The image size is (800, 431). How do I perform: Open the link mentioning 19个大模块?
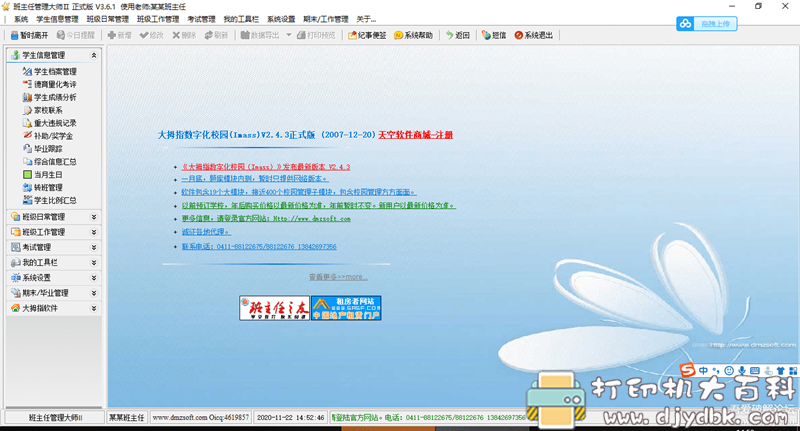click(x=299, y=192)
